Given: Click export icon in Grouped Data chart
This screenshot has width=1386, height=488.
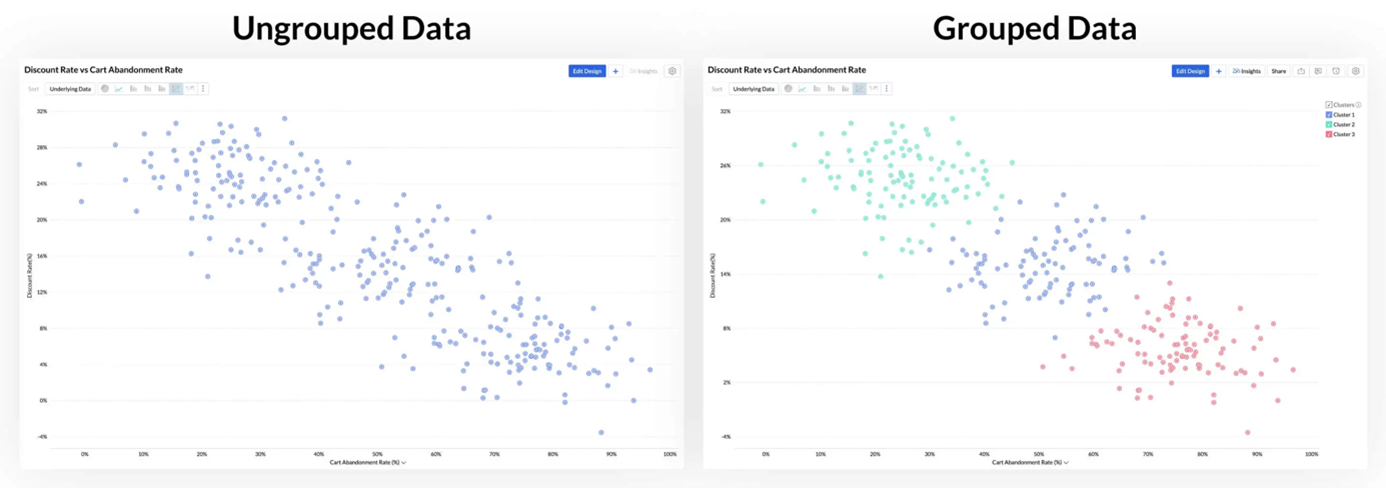Looking at the screenshot, I should click(1301, 71).
